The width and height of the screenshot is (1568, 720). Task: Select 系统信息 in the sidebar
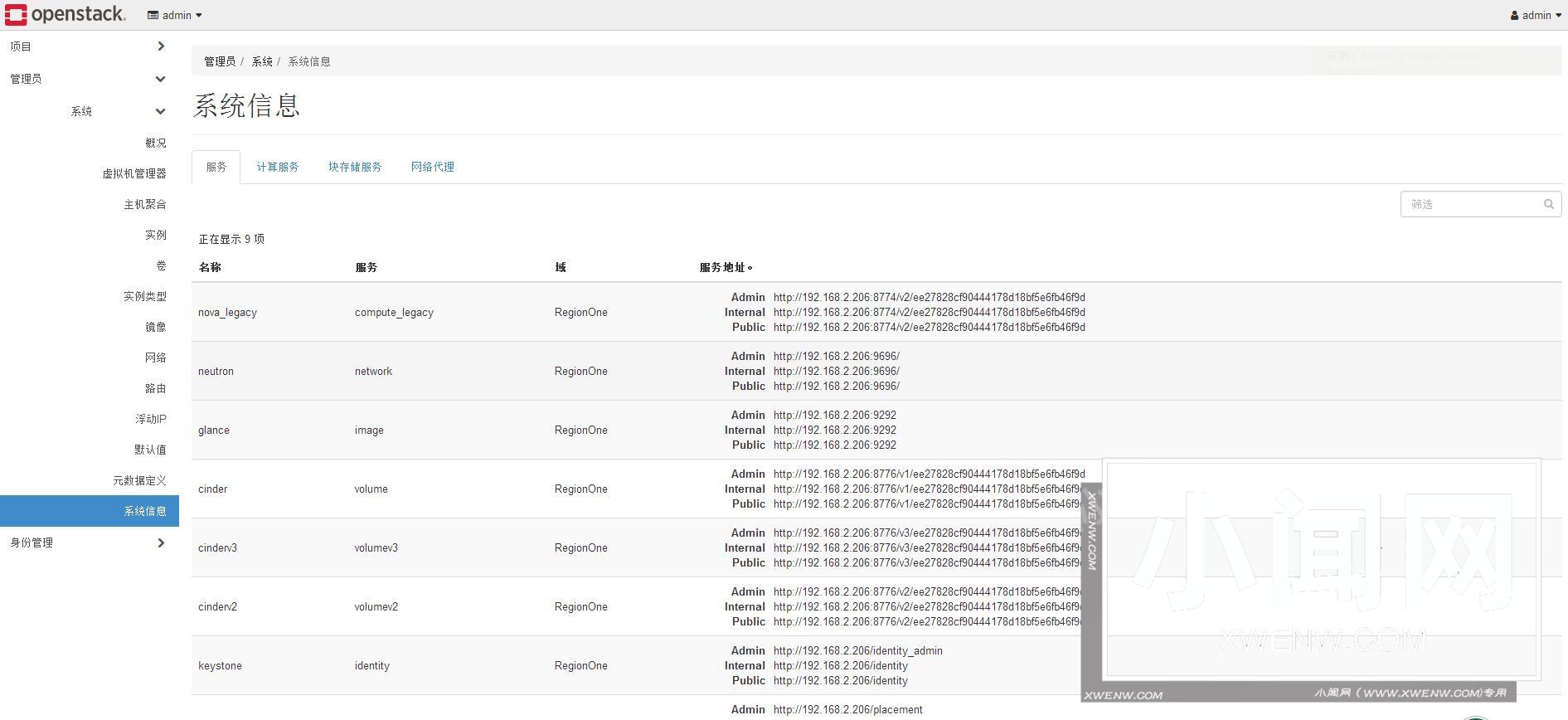[x=90, y=511]
